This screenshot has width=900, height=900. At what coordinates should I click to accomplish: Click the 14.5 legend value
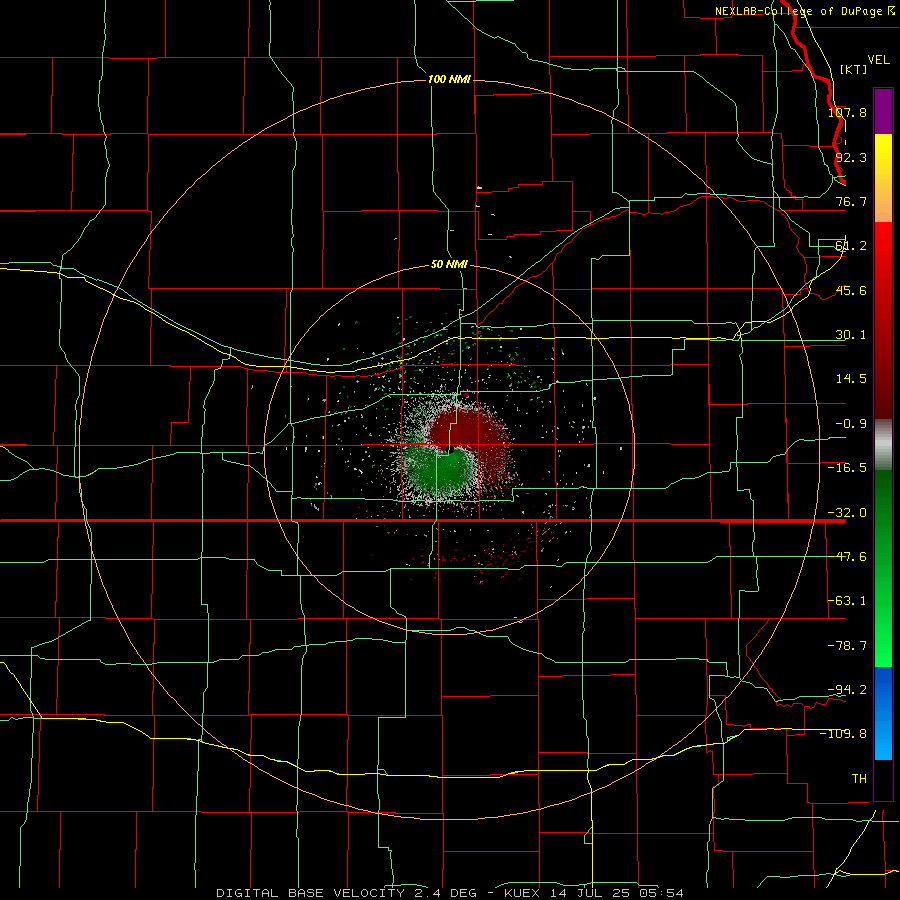(x=851, y=379)
